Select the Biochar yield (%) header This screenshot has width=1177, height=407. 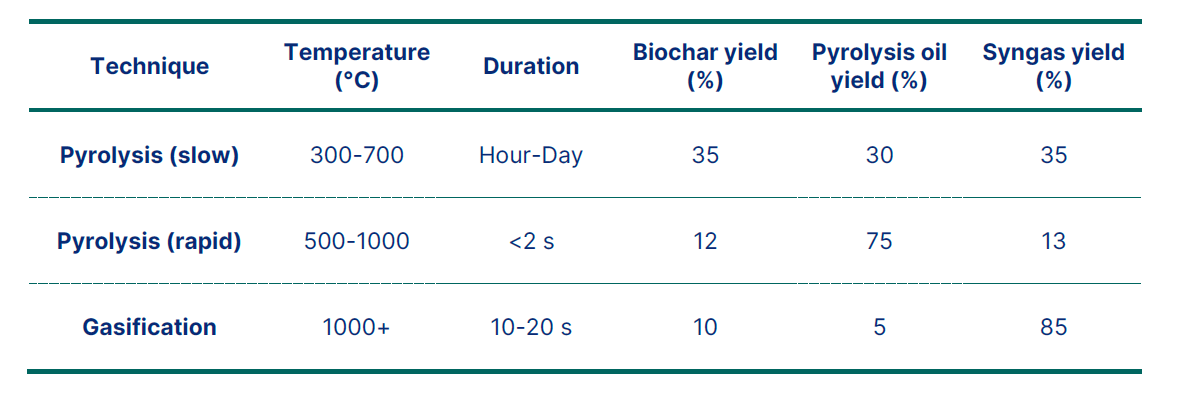[x=705, y=66]
